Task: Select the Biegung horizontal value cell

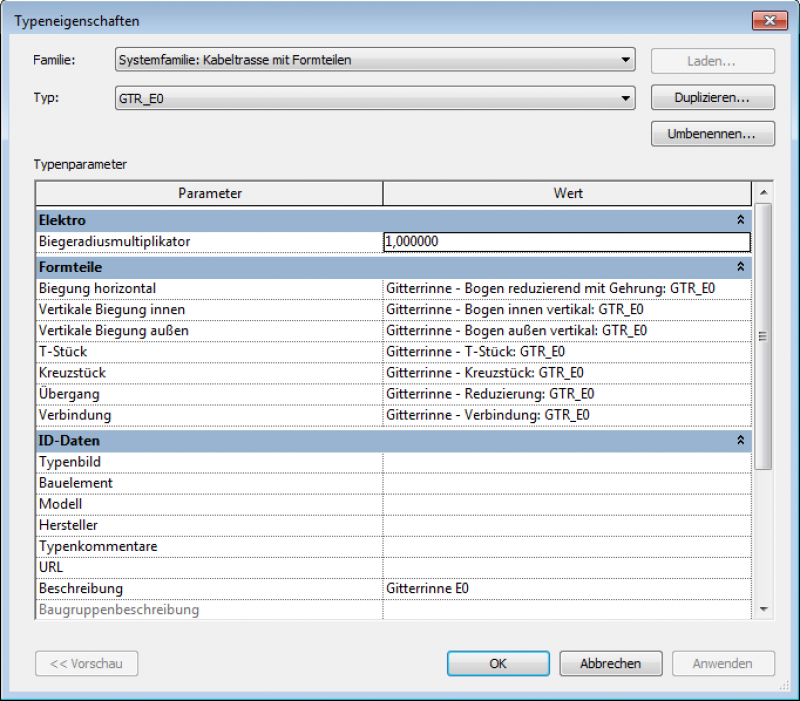Action: point(566,288)
